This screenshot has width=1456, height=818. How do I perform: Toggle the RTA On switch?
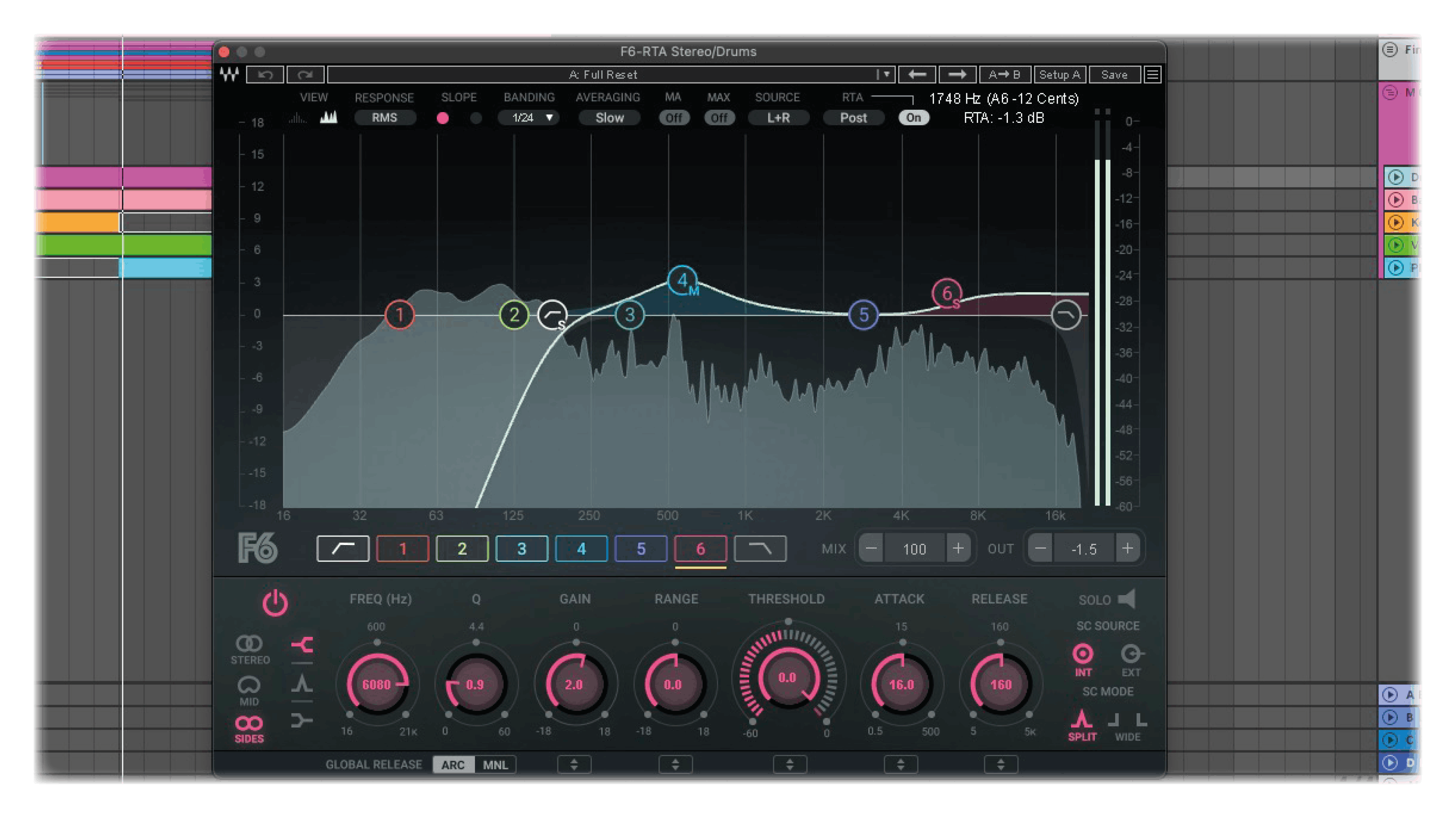914,117
